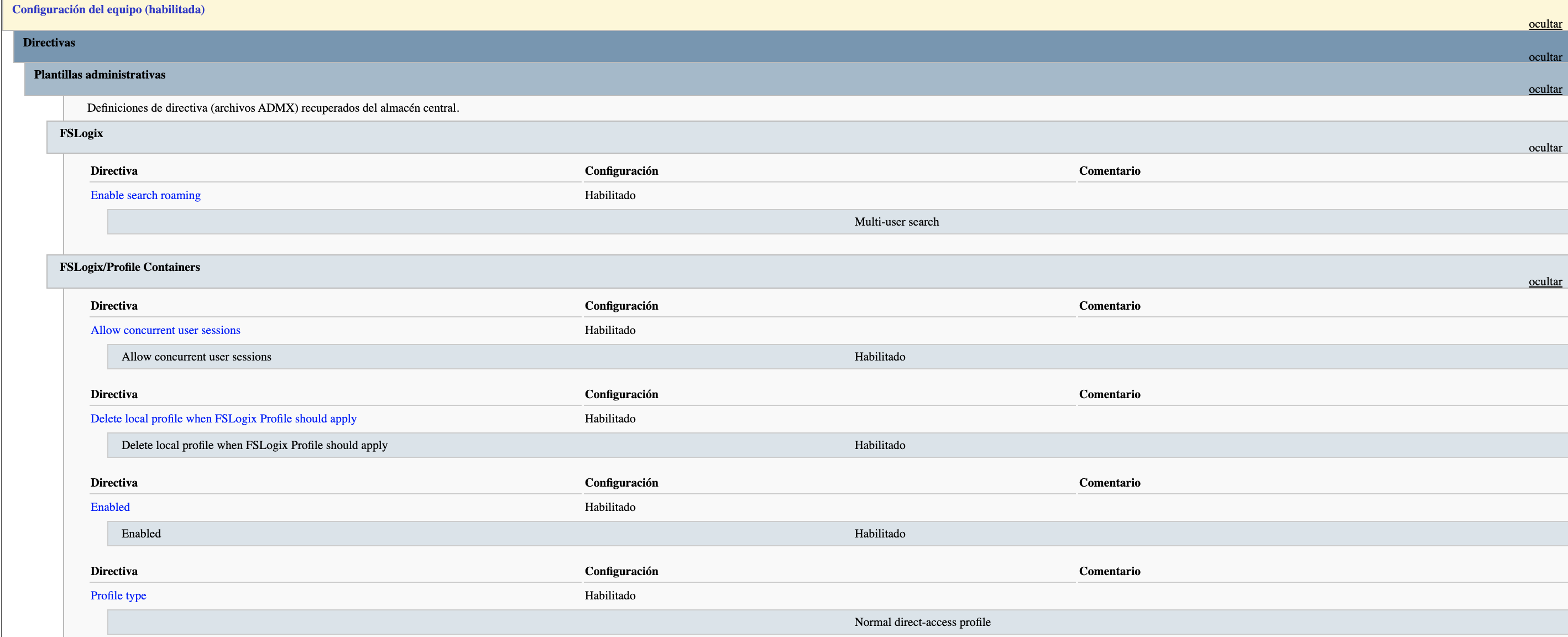Click the Configuración del equipo (habilitada) heading
Viewport: 1568px width, 637px height.
[x=108, y=10]
